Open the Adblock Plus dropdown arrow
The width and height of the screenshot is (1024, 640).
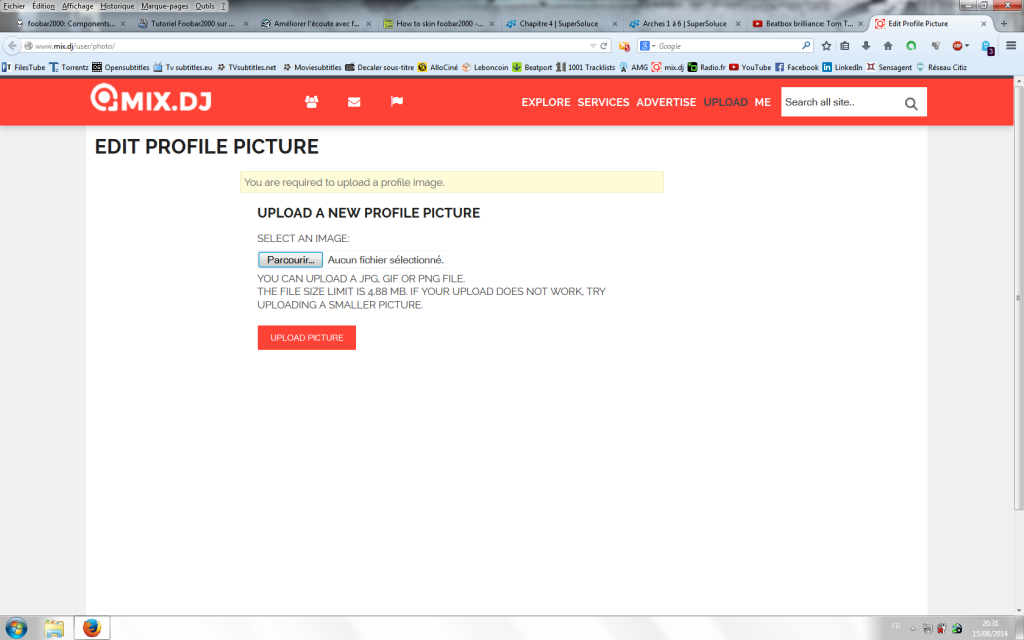[x=967, y=46]
